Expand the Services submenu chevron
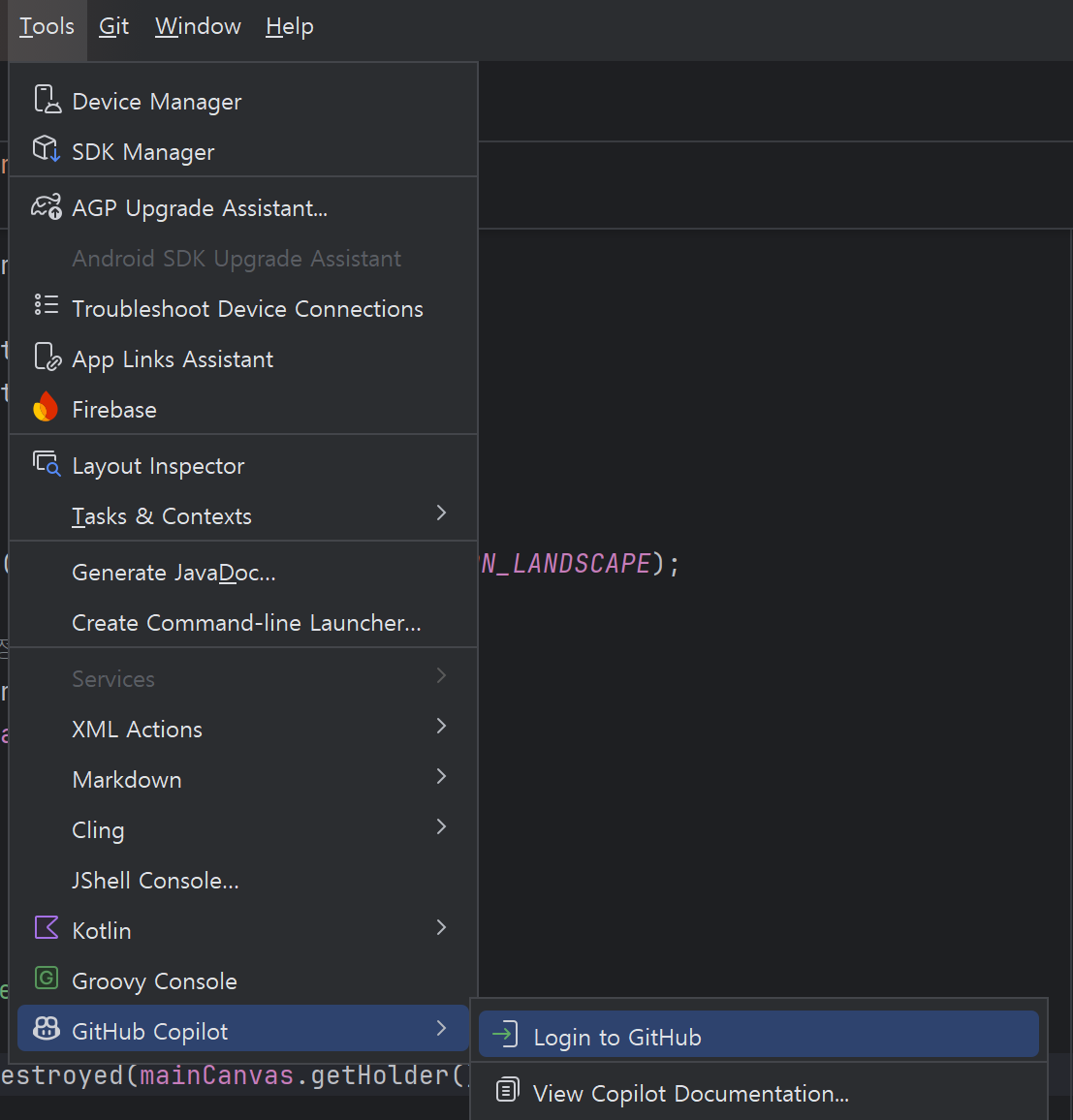Screen dimensions: 1073x1120 point(441,675)
